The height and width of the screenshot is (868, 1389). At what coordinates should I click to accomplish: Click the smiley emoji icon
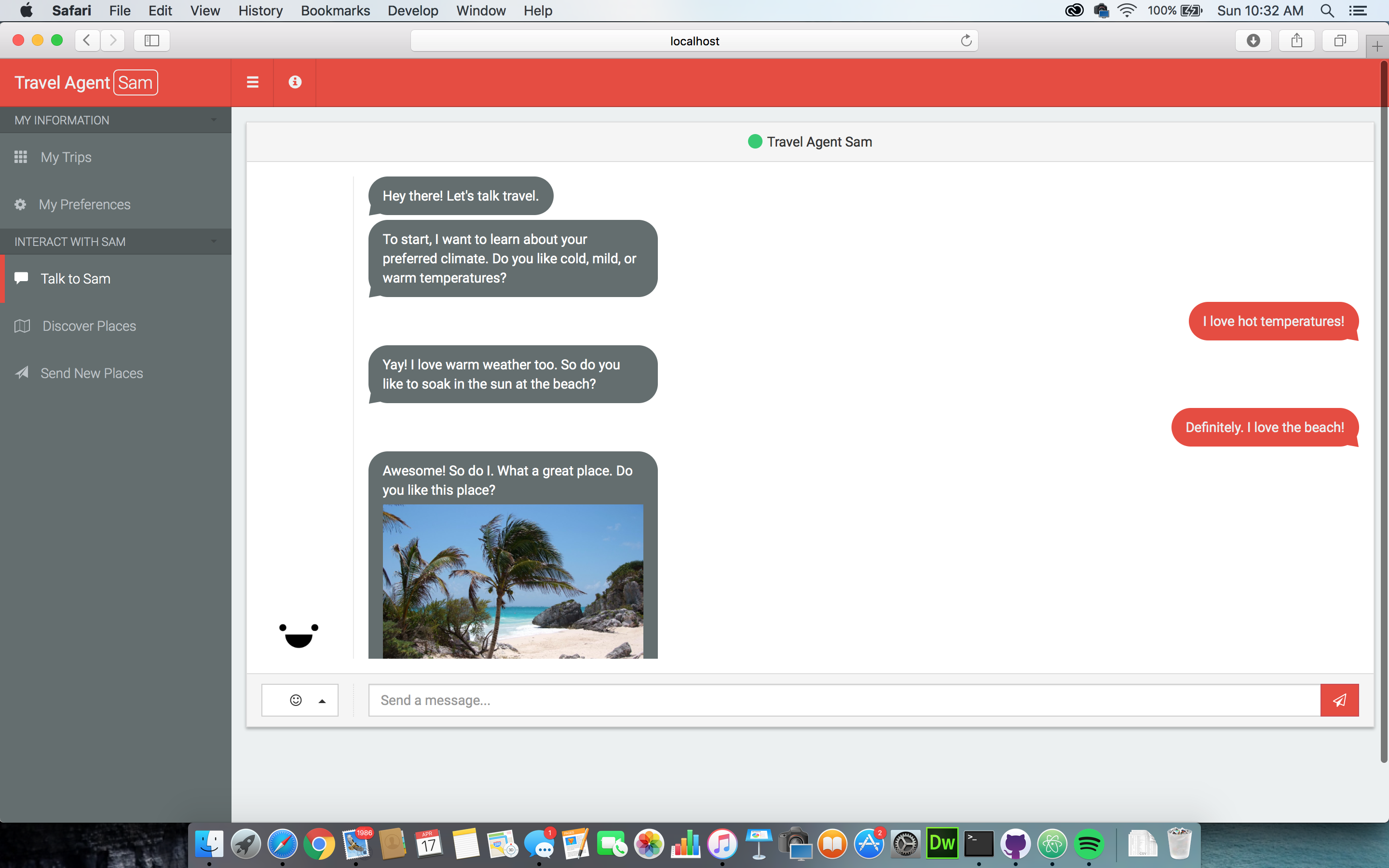pyautogui.click(x=296, y=700)
